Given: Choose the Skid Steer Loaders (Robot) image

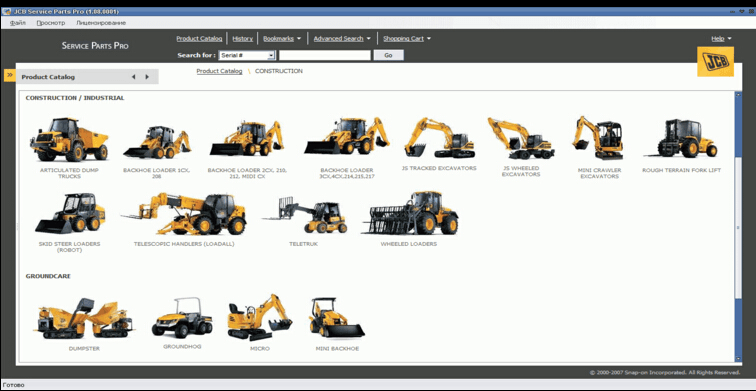Looking at the screenshot, I should click(69, 213).
